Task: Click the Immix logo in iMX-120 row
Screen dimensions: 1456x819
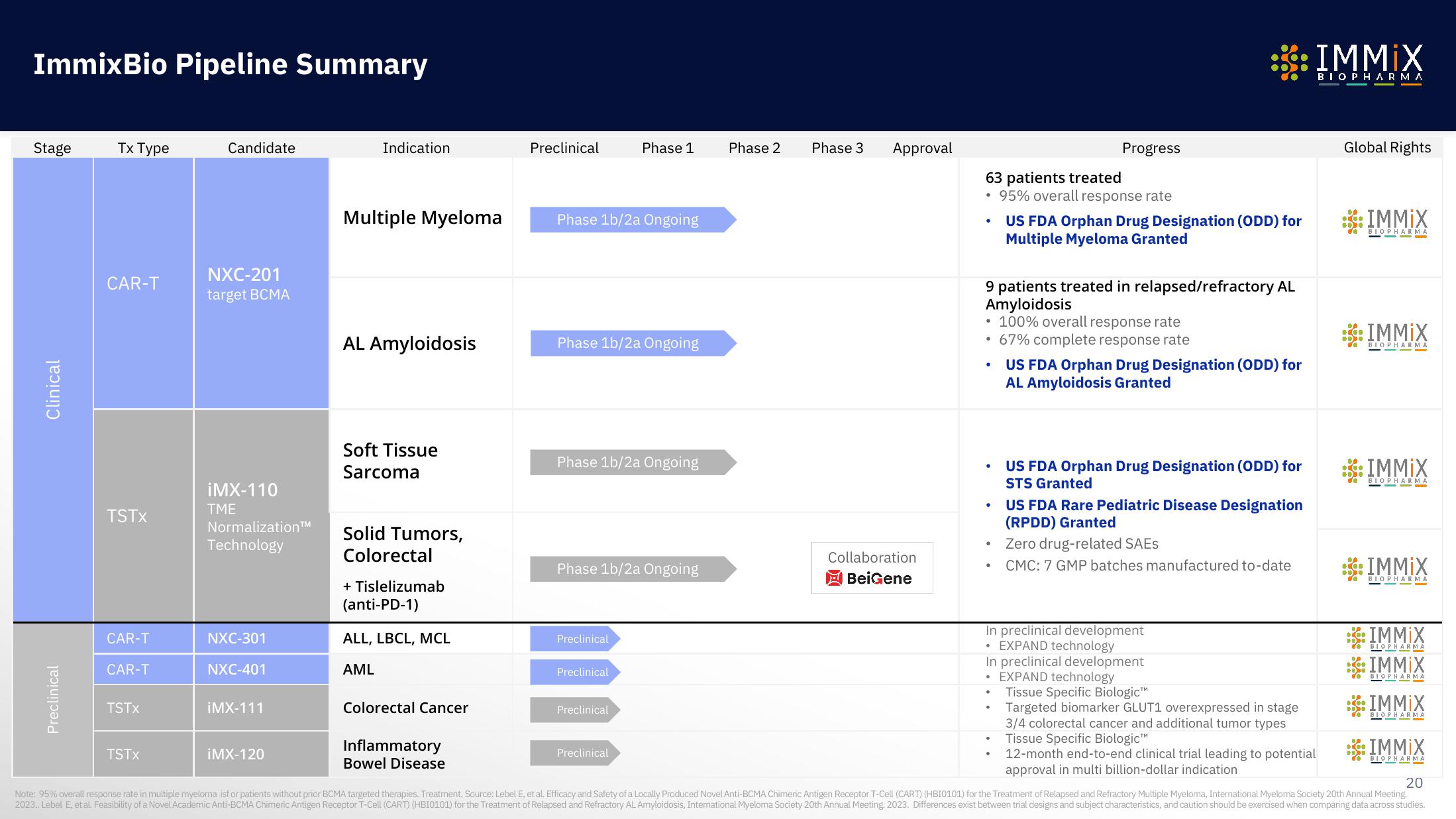Action: [x=1386, y=751]
